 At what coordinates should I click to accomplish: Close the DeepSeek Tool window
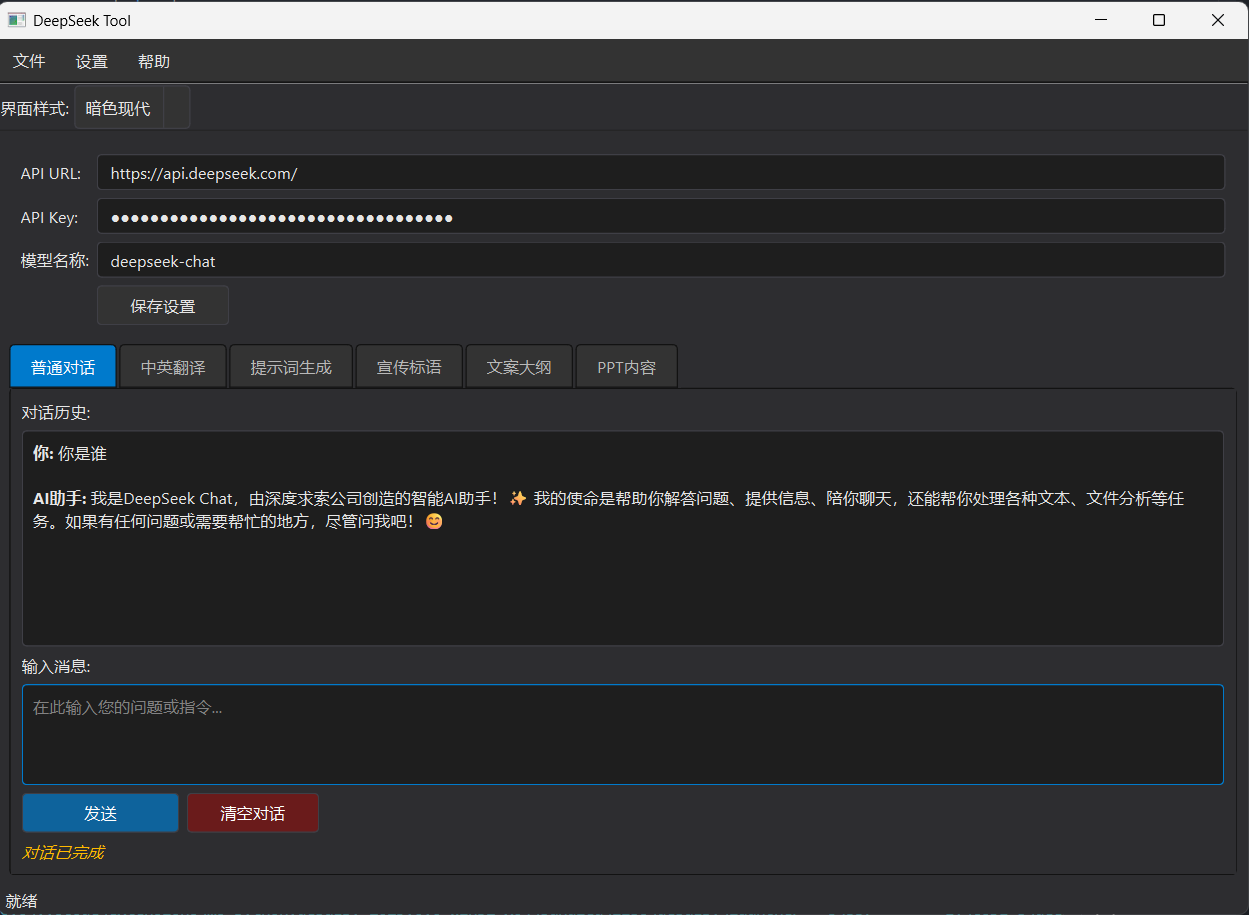pyautogui.click(x=1218, y=20)
